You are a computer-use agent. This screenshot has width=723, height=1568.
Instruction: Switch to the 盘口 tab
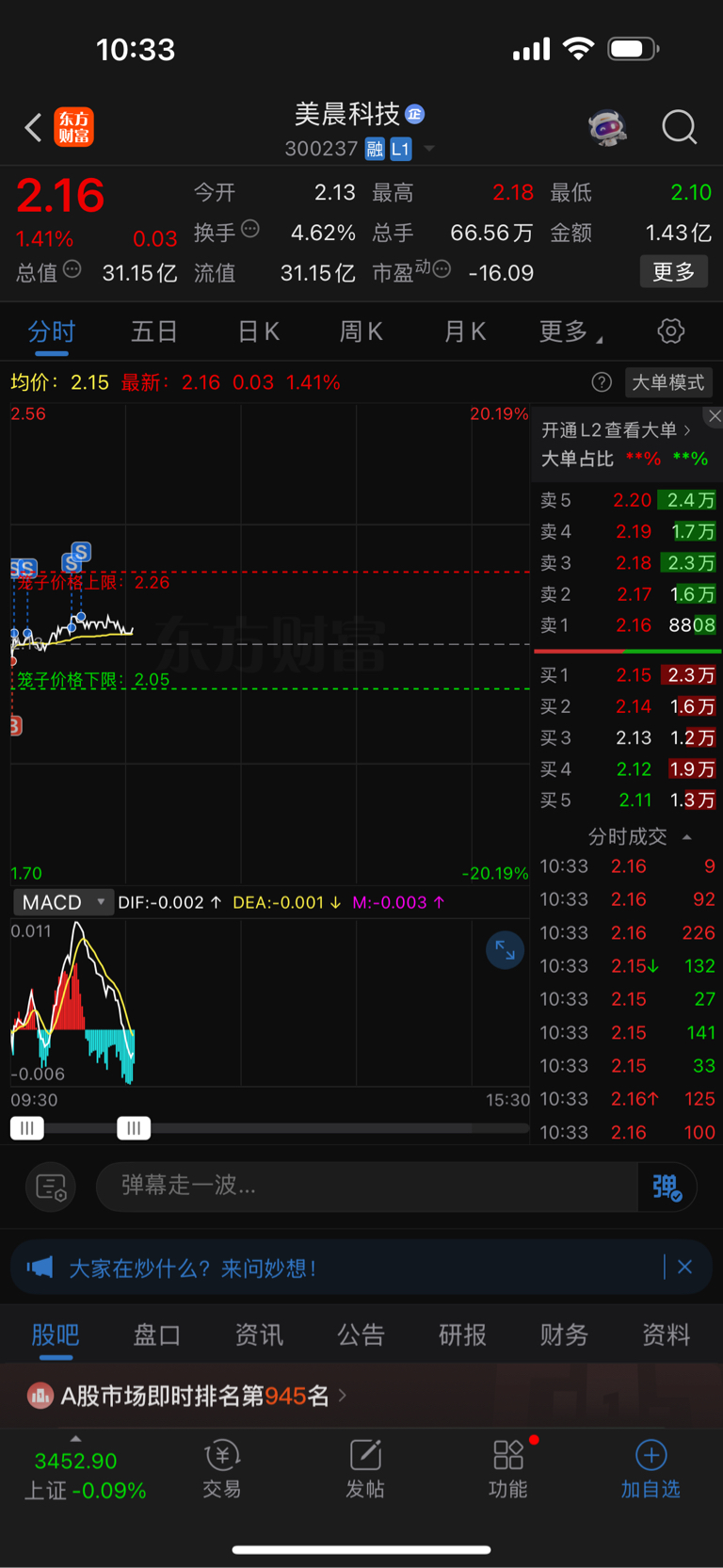[157, 1335]
